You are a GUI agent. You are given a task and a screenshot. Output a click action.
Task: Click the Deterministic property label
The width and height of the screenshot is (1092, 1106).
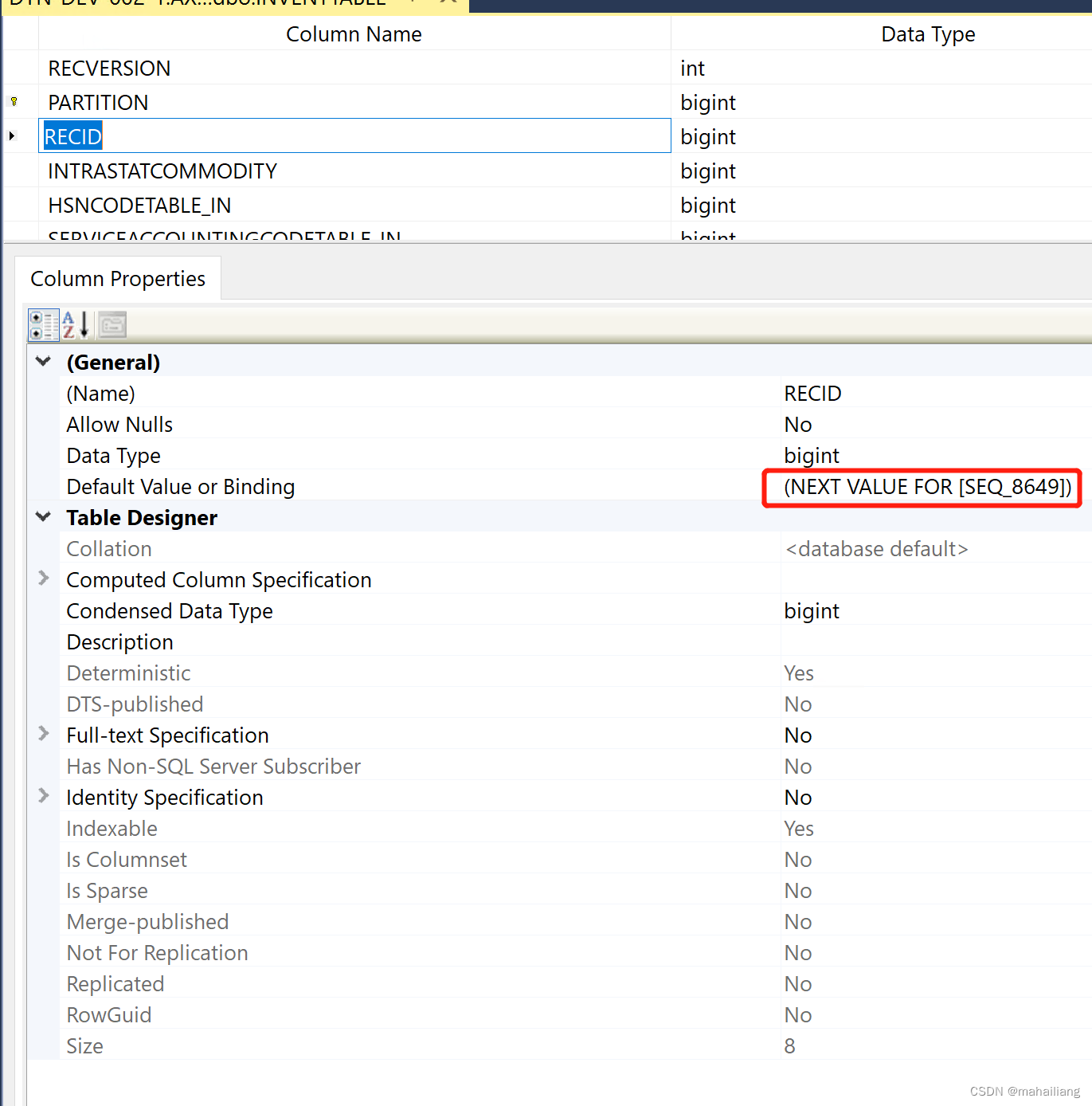tap(128, 673)
